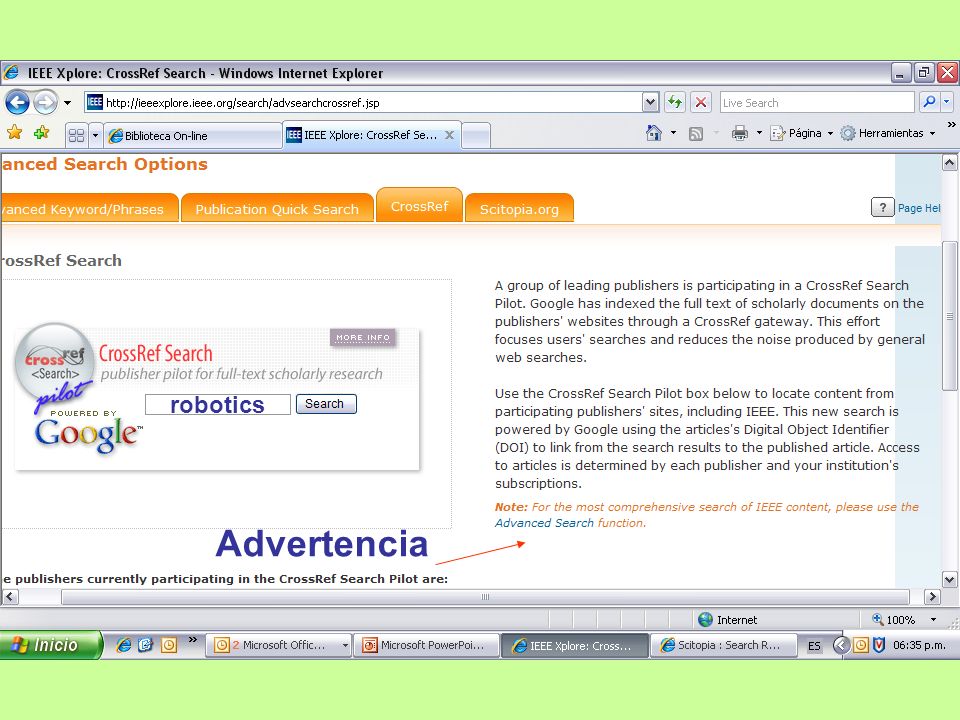Expand the toolbar overflow chevron
This screenshot has width=960, height=720.
click(x=951, y=125)
